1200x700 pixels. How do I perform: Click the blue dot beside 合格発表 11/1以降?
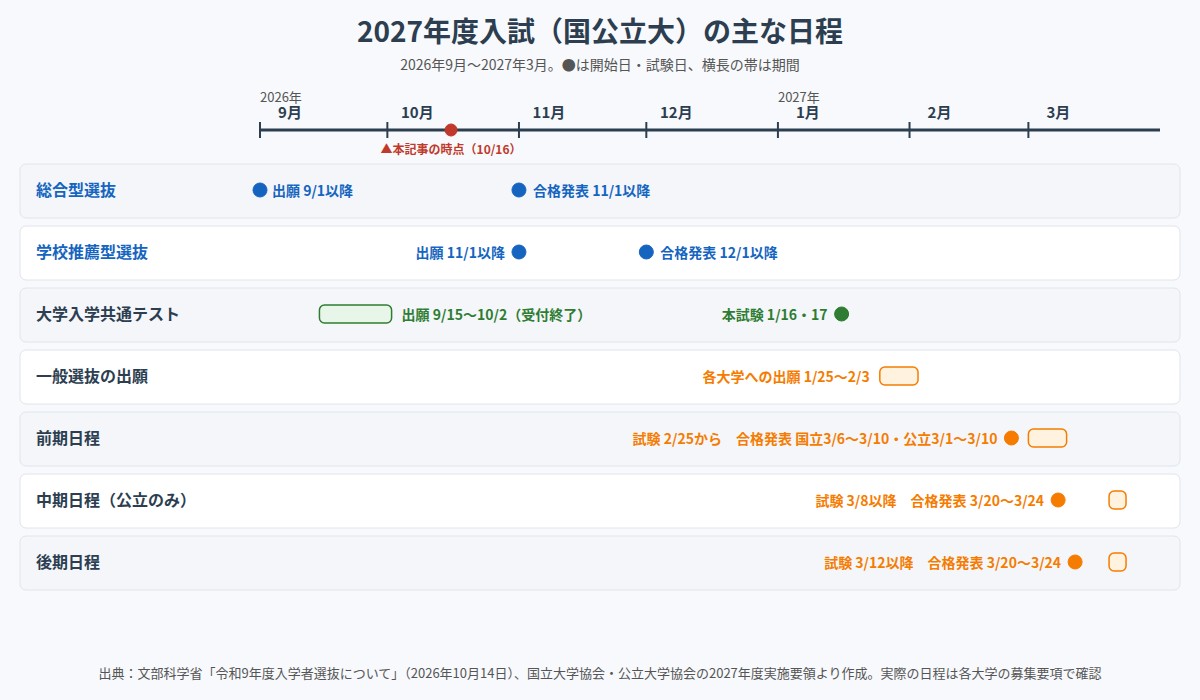pos(519,190)
